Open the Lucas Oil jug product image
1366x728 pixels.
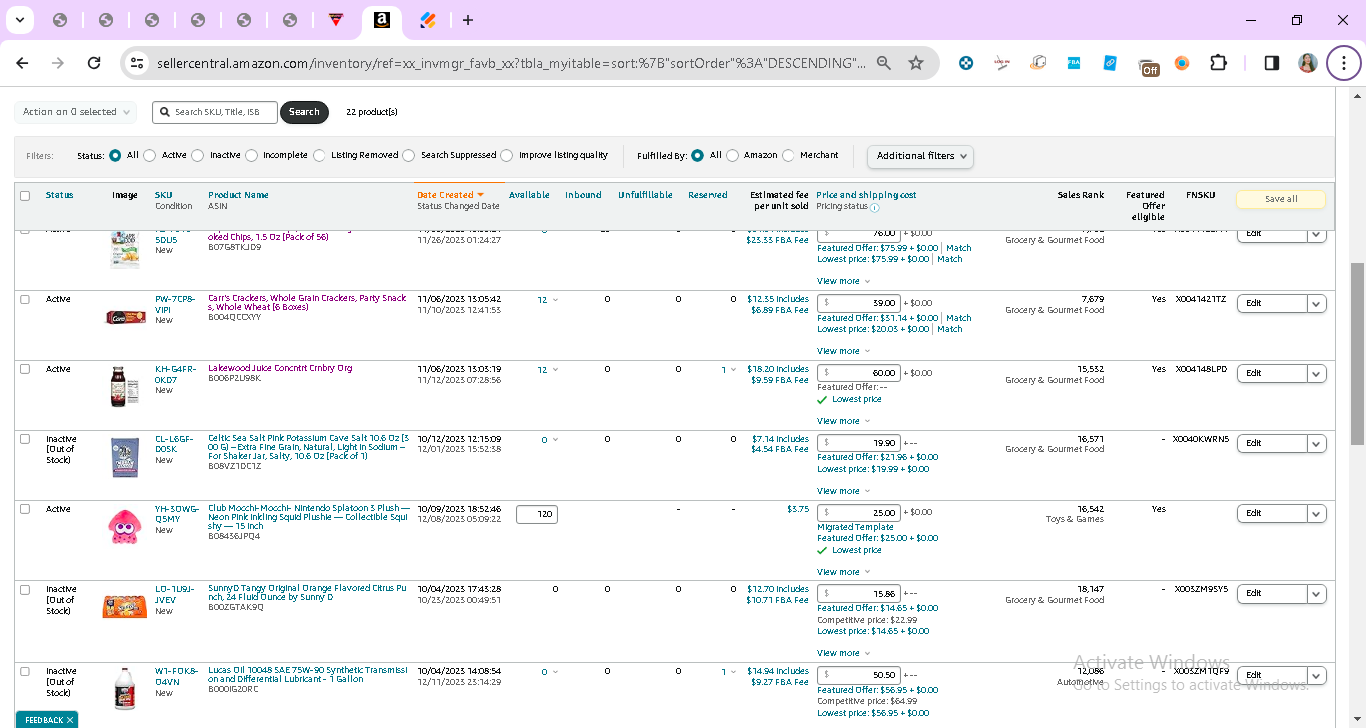pyautogui.click(x=125, y=689)
